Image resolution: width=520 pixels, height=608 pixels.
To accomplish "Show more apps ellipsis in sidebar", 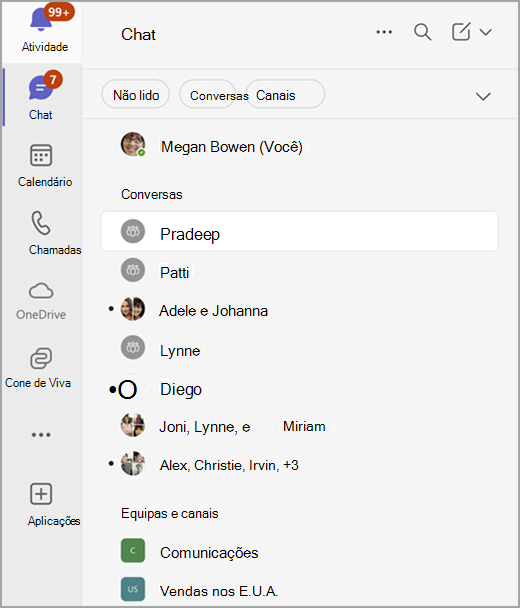I will [41, 435].
